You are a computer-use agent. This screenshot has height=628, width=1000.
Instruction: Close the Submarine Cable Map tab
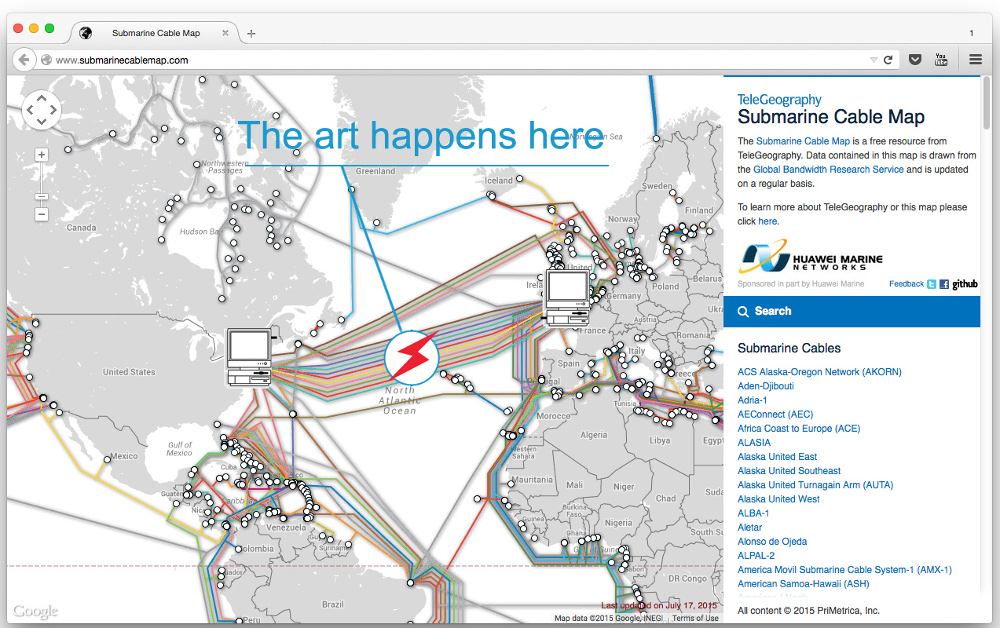coord(225,33)
